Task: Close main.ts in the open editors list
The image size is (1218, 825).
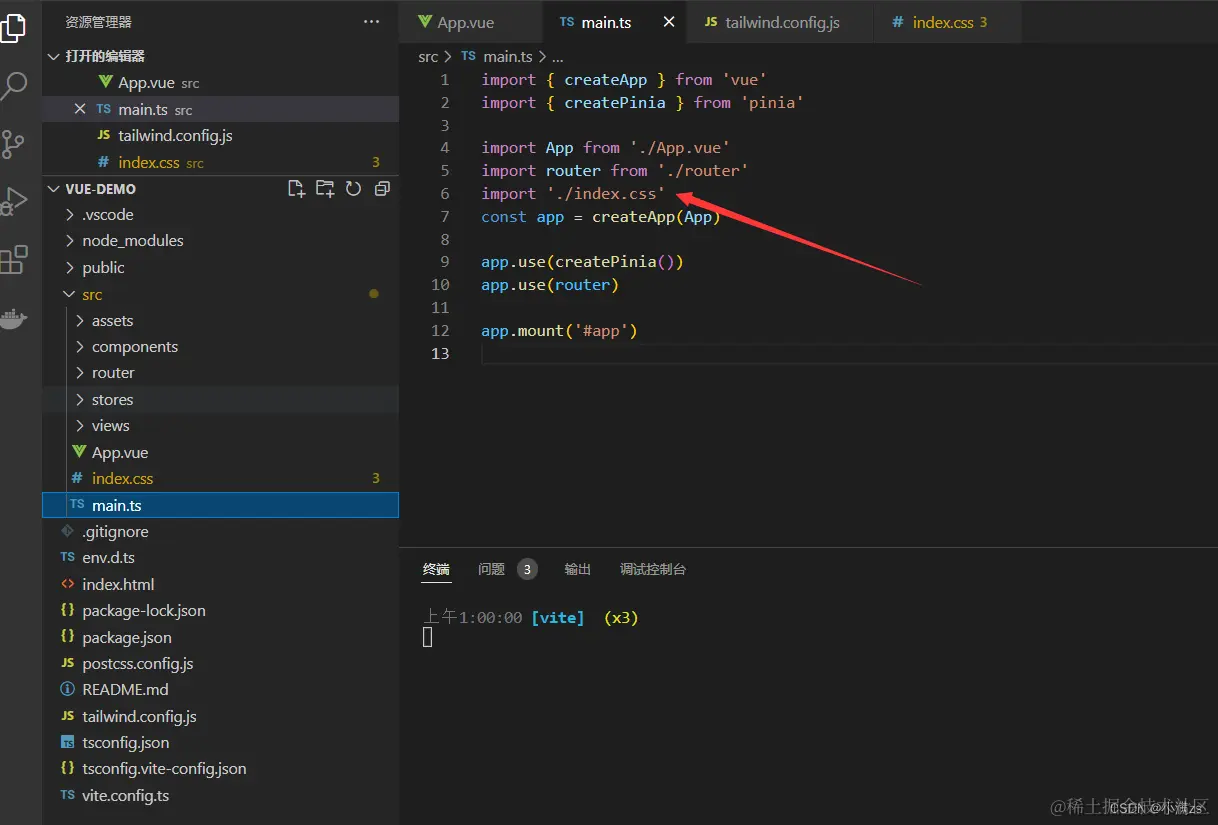Action: pos(80,109)
